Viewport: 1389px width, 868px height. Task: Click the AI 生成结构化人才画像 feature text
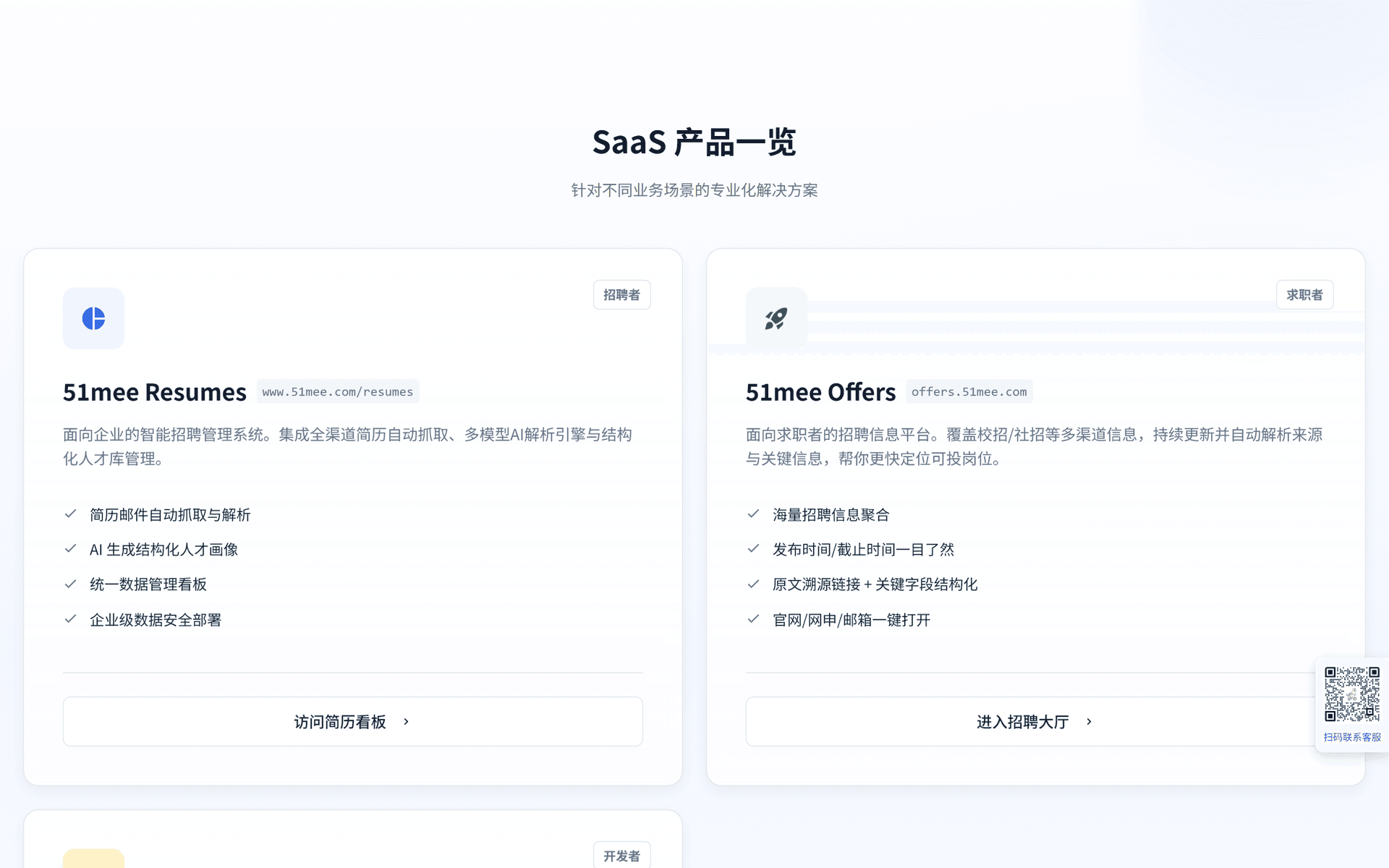point(164,550)
